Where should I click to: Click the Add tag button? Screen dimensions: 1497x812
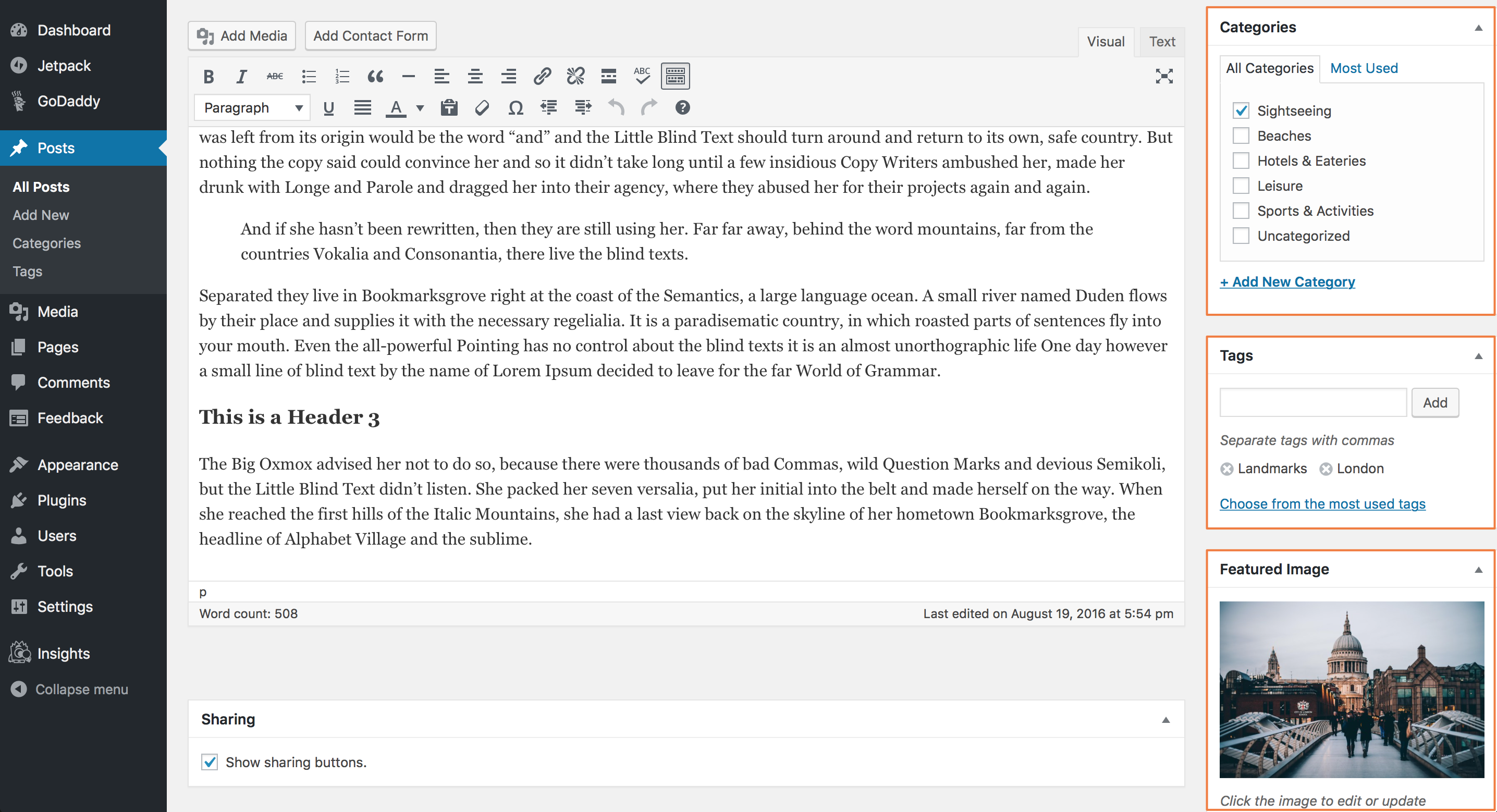point(1435,402)
